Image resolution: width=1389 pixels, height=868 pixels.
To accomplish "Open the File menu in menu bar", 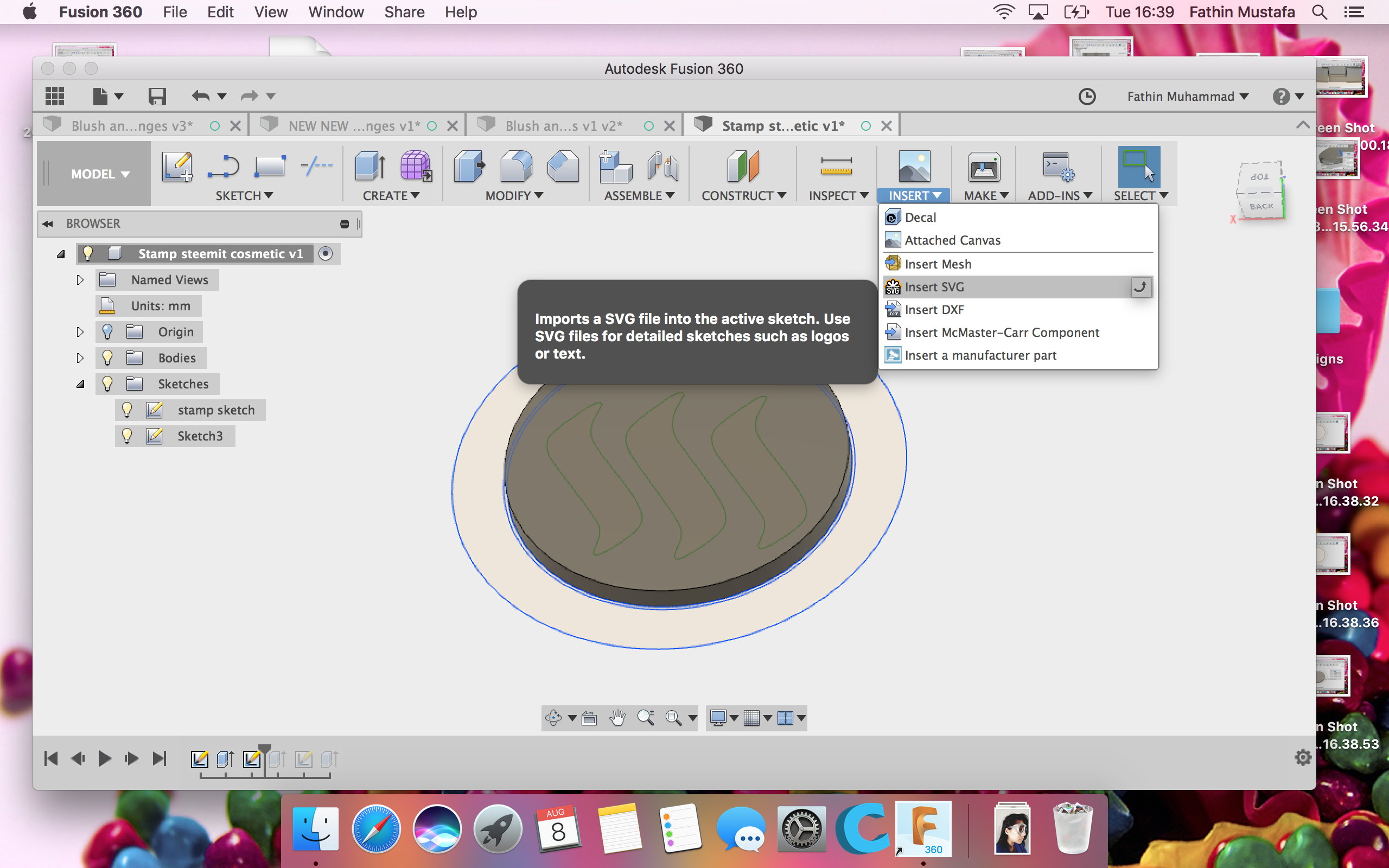I will pyautogui.click(x=175, y=12).
